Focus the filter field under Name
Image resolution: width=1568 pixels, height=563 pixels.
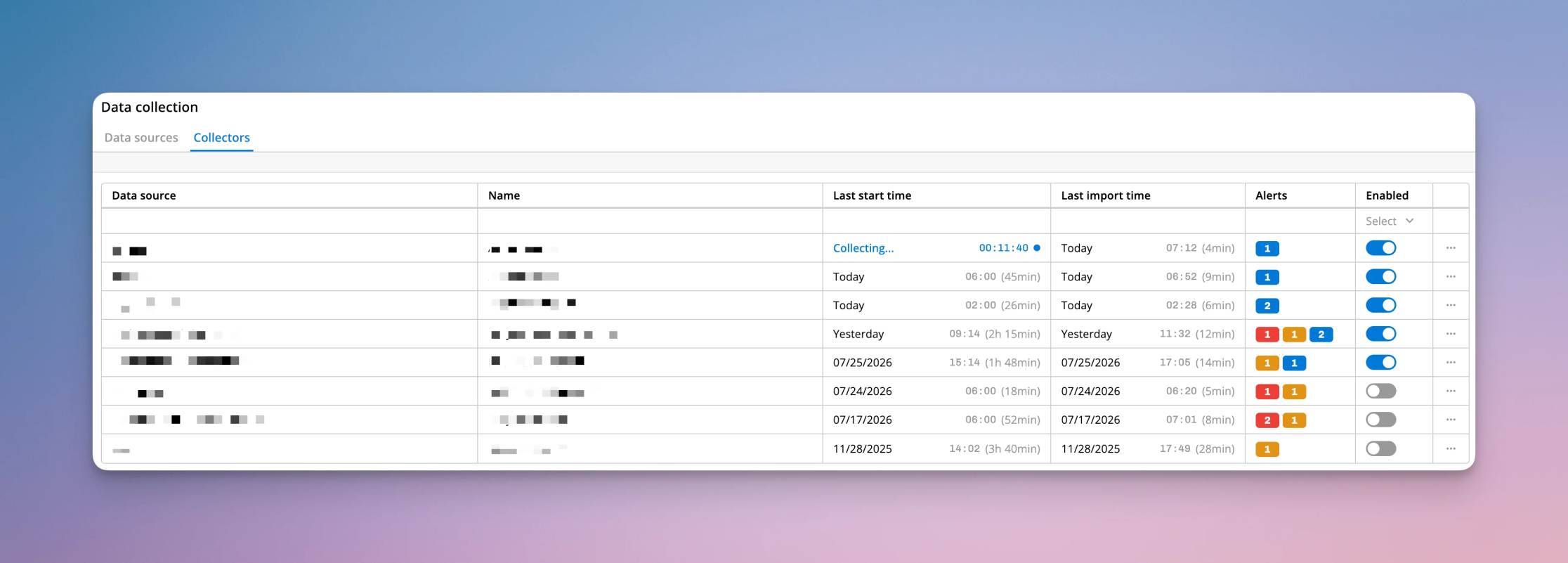point(650,221)
